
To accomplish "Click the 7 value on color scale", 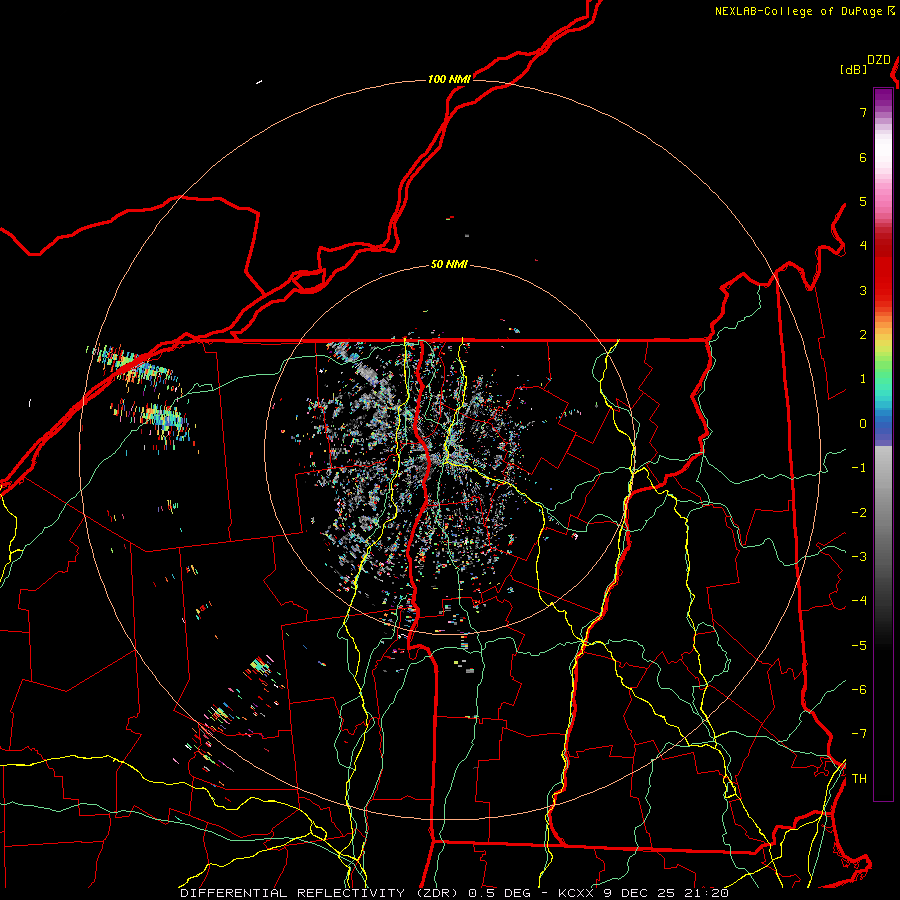I will pos(863,113).
